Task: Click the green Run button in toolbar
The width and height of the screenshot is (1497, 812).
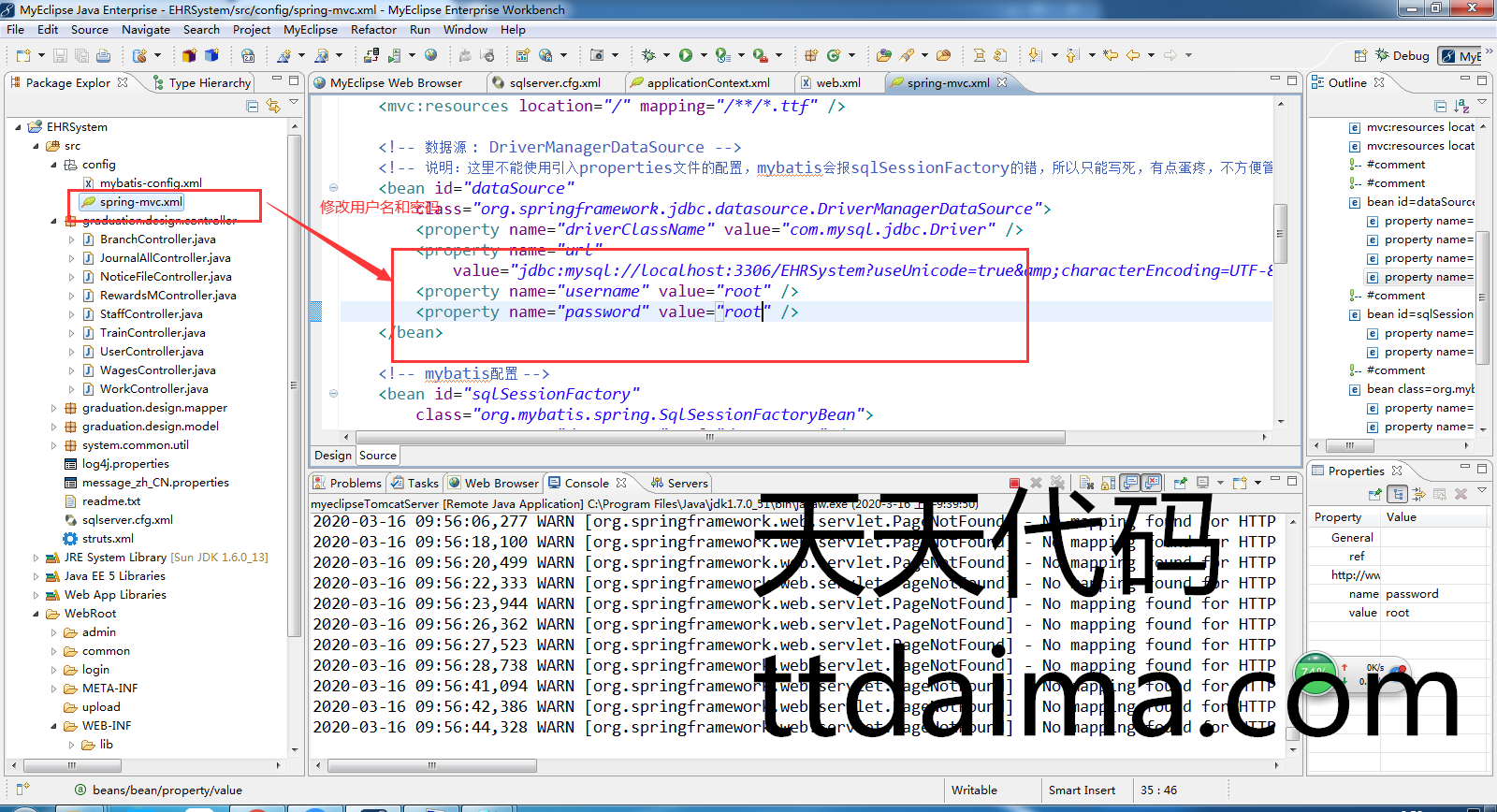Action: (x=686, y=55)
